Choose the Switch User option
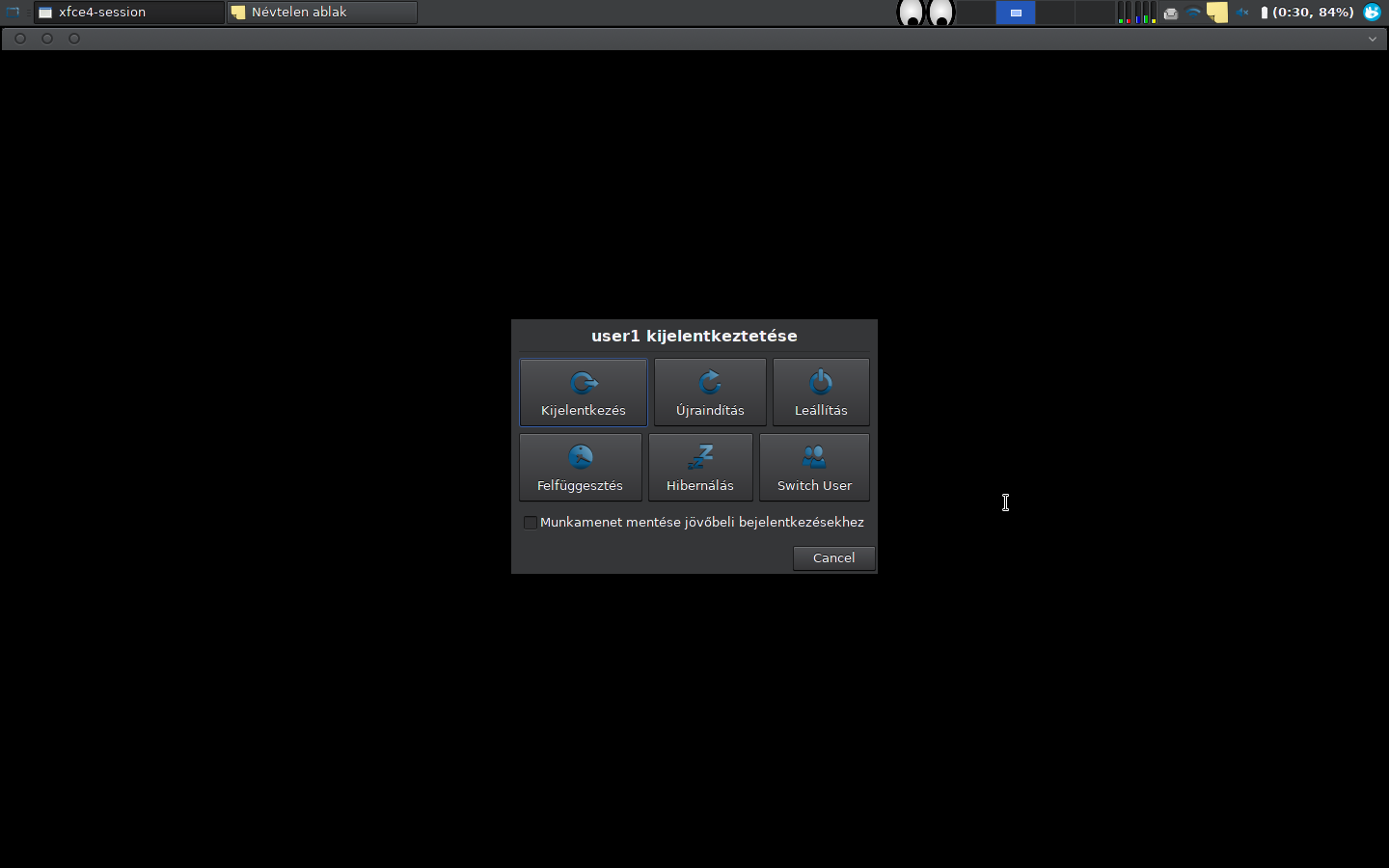The image size is (1389, 868). [x=814, y=468]
